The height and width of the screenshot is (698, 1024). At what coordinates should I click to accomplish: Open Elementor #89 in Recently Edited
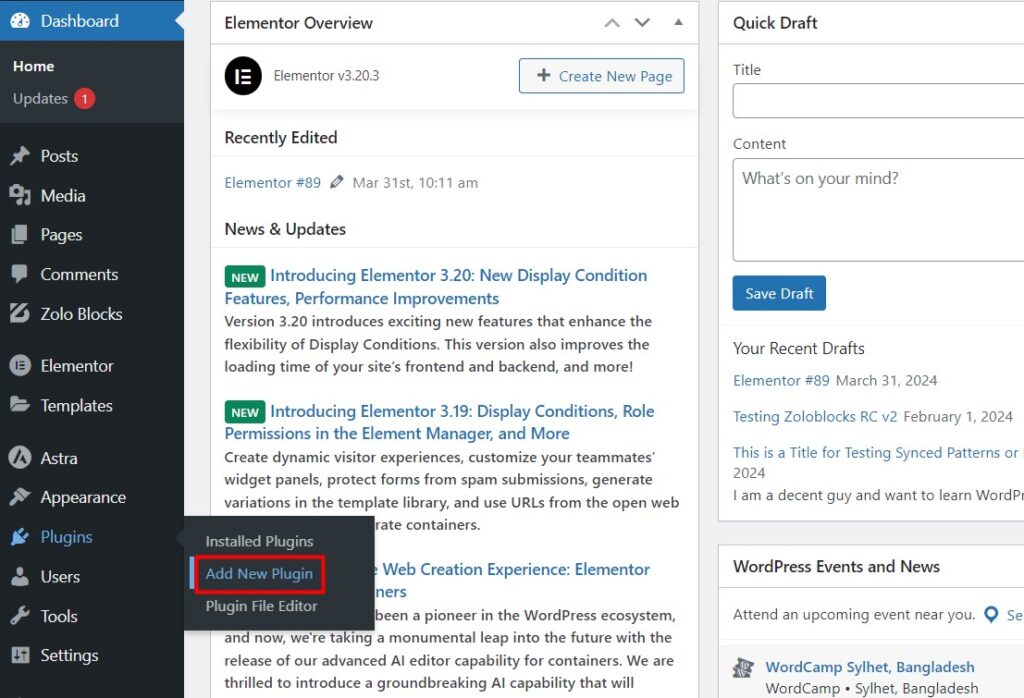coord(272,182)
